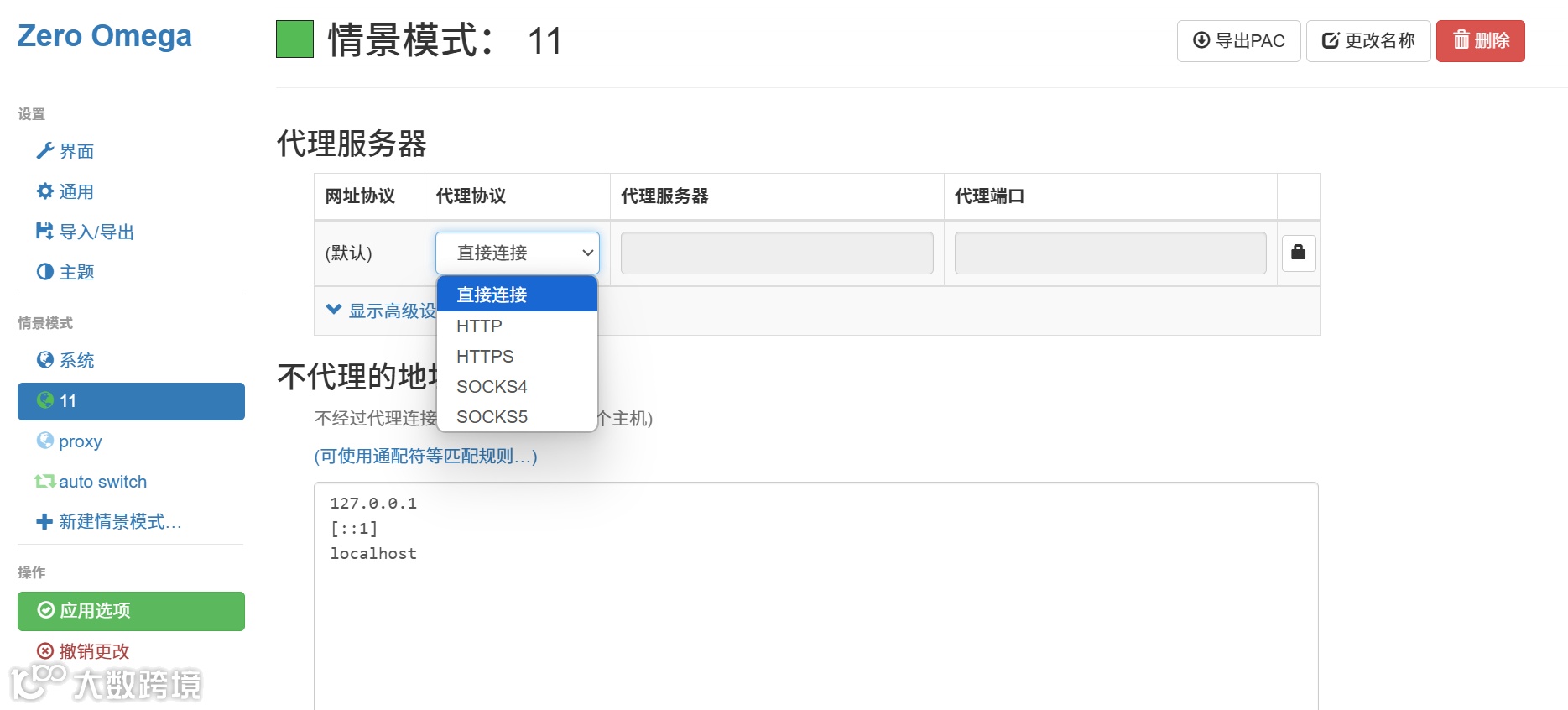Expand 显示高级设置 section
The height and width of the screenshot is (710, 1568).
coord(381,311)
